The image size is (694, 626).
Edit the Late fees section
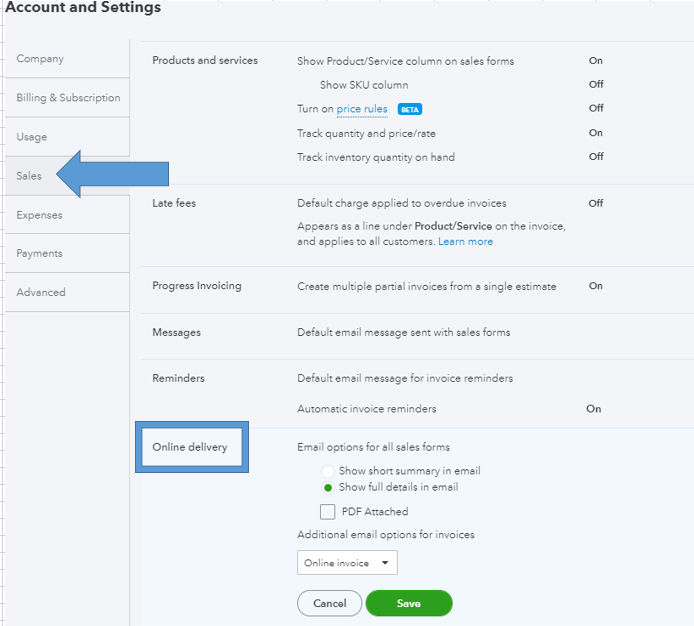(x=174, y=203)
